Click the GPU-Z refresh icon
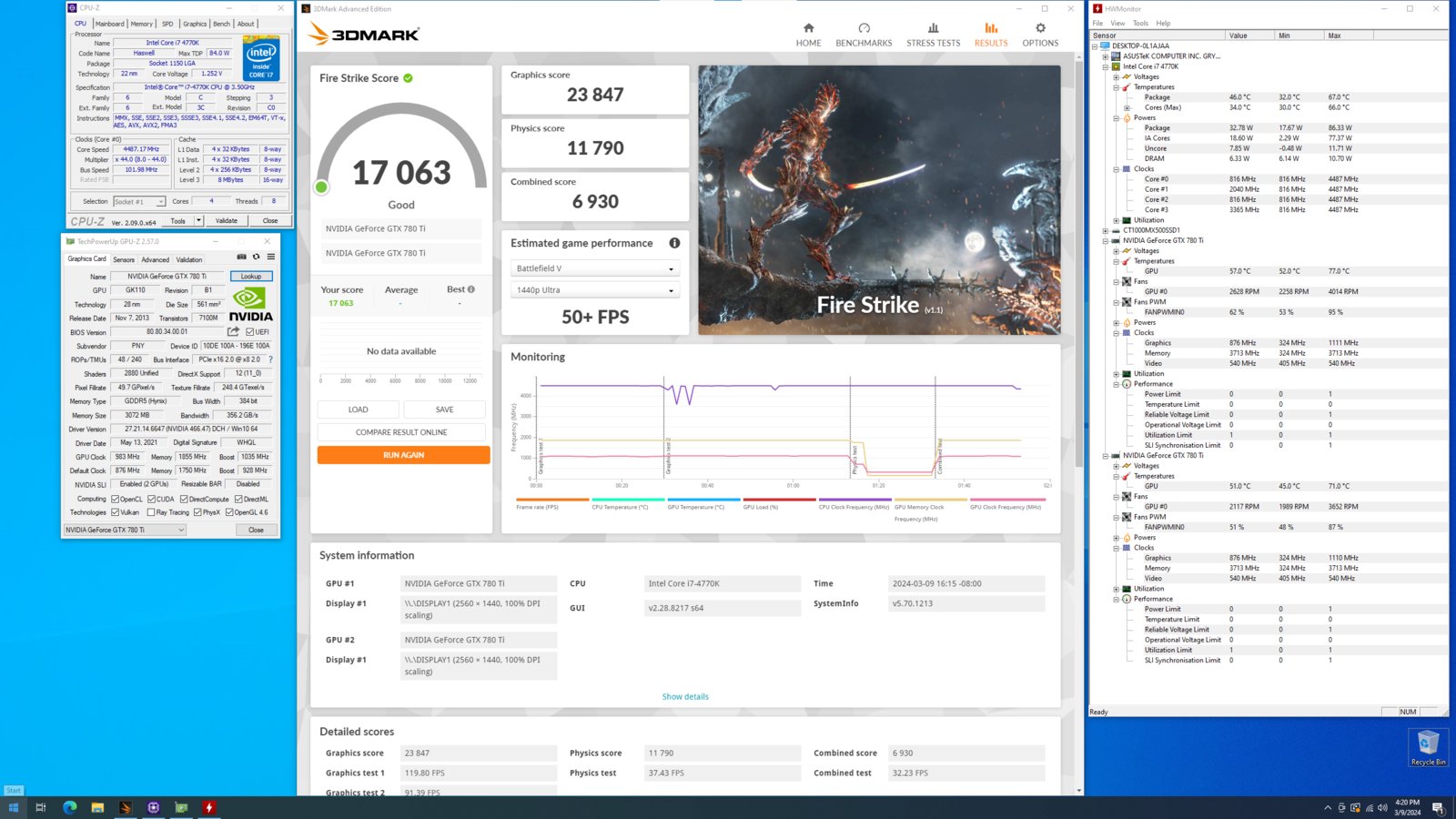This screenshot has height=819, width=1456. pos(256,257)
